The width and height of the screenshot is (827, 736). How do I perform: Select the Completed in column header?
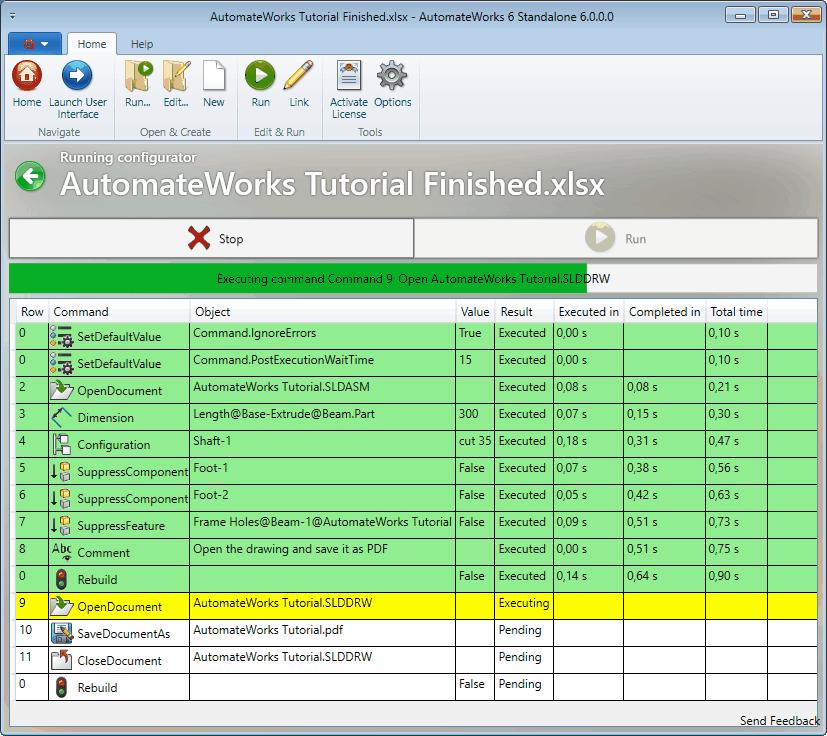click(665, 312)
